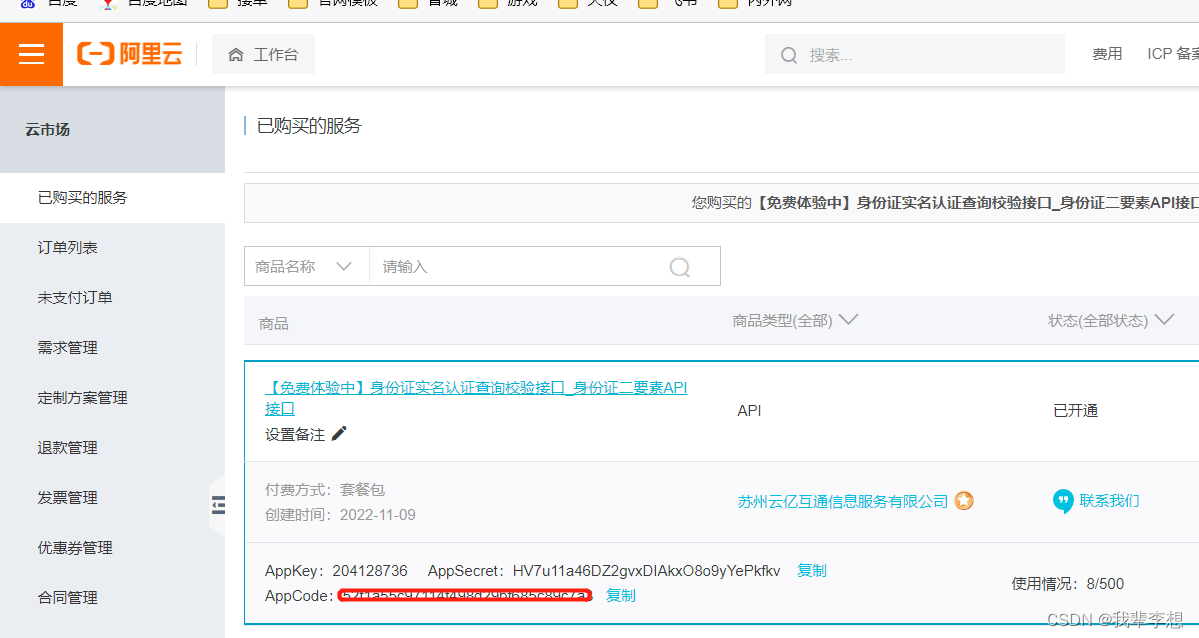Open the 身份证实名认证查询校验接口 product link
The image size is (1199, 638).
pos(476,398)
